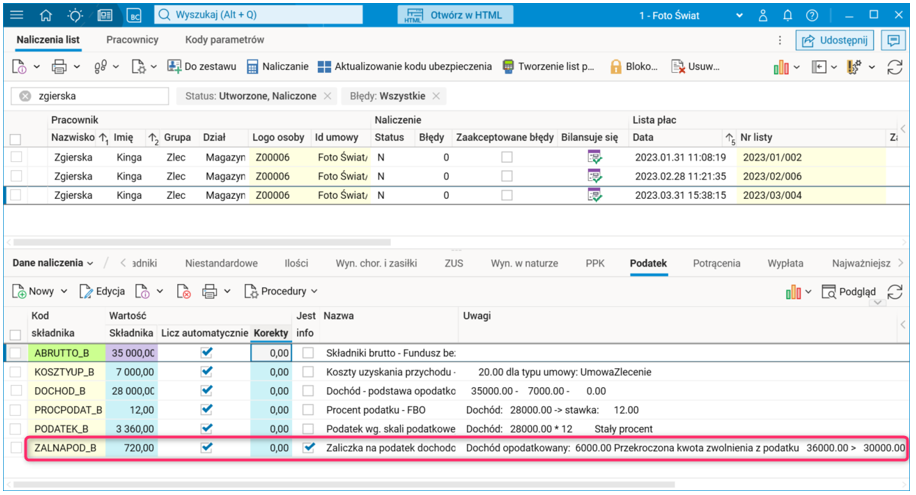Open Nowy dropdown arrow
This screenshot has width=916, height=495.
[64, 291]
